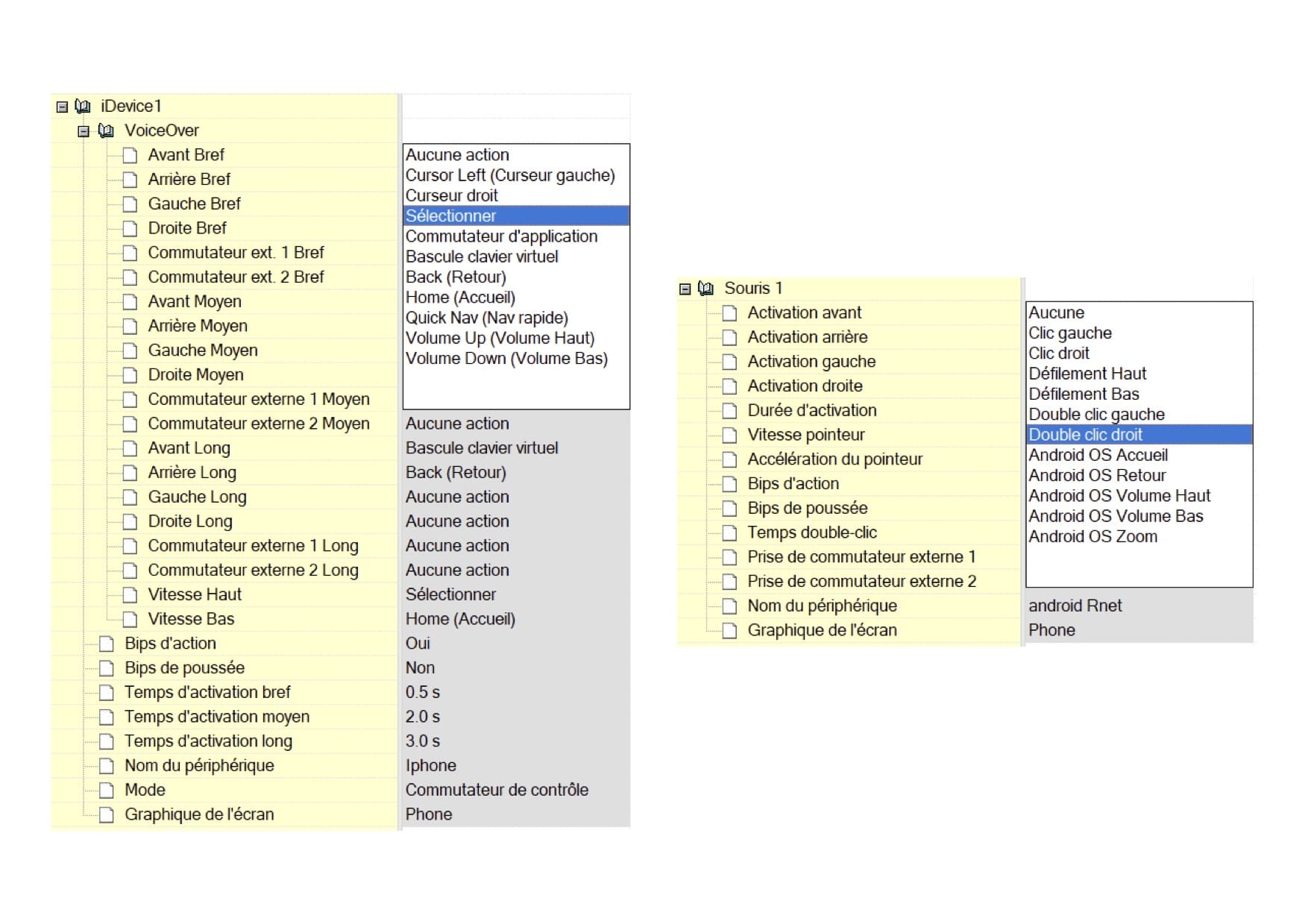Select Commutateur d'application option

pyautogui.click(x=501, y=236)
